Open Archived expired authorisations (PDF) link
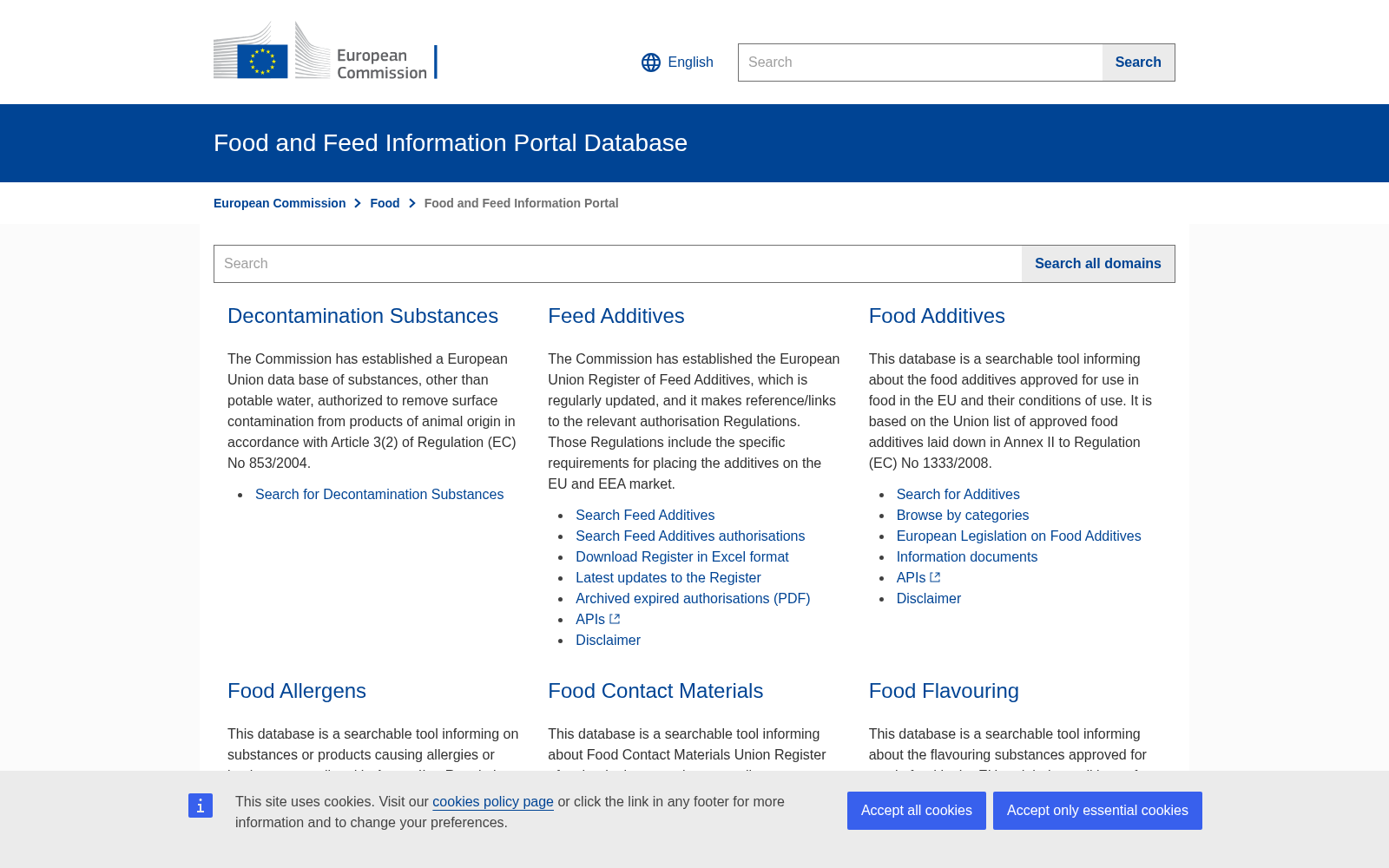The image size is (1389, 868). click(x=693, y=599)
